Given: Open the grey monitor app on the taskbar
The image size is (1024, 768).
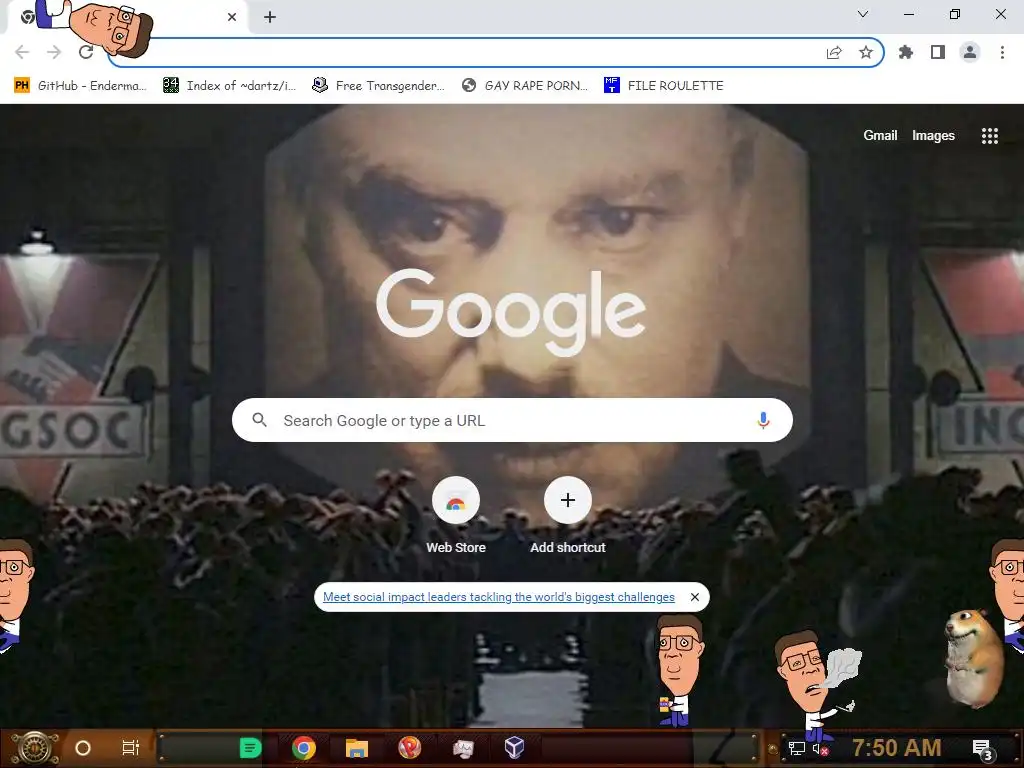Looking at the screenshot, I should [463, 748].
